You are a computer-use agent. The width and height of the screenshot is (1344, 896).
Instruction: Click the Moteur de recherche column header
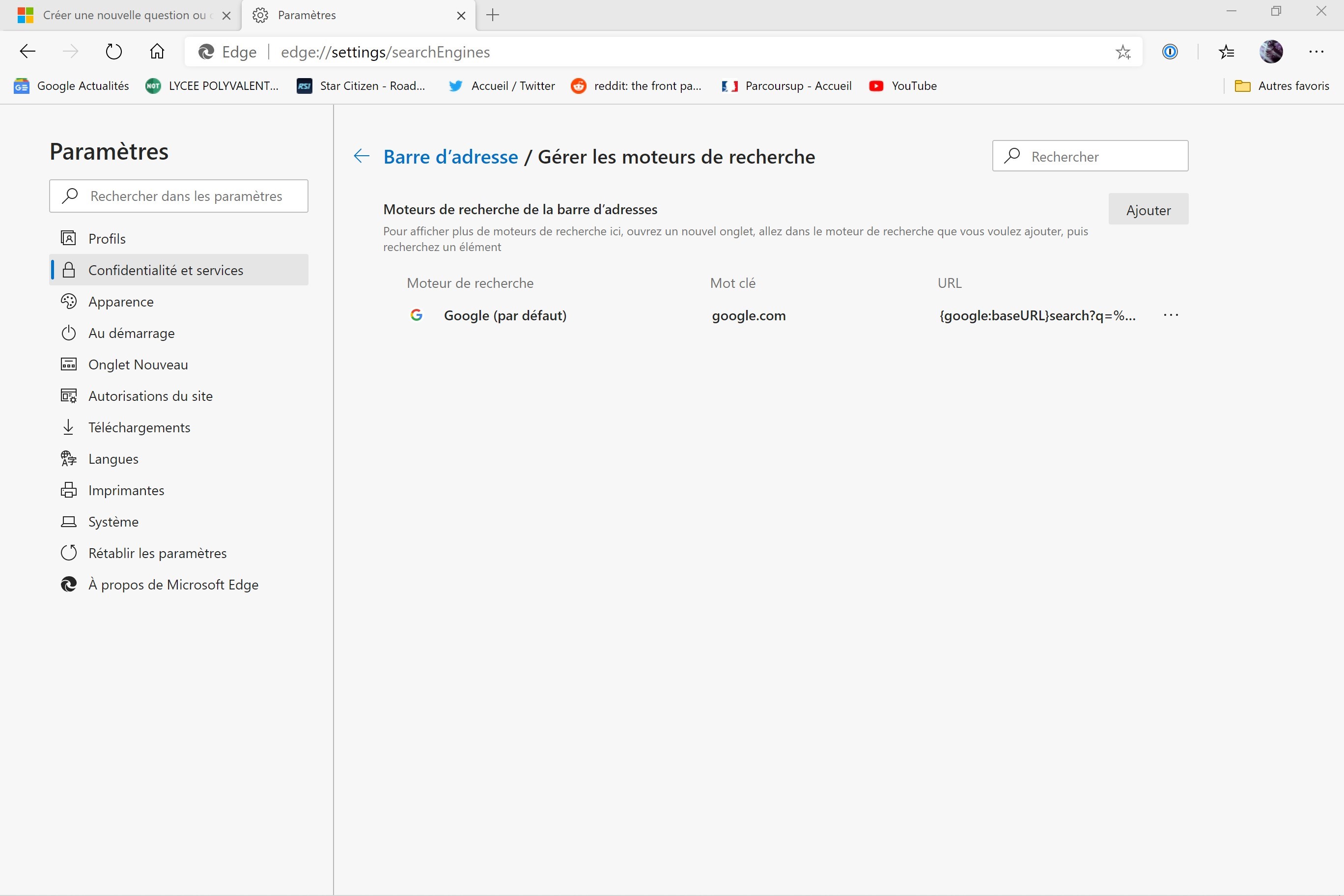coord(470,283)
